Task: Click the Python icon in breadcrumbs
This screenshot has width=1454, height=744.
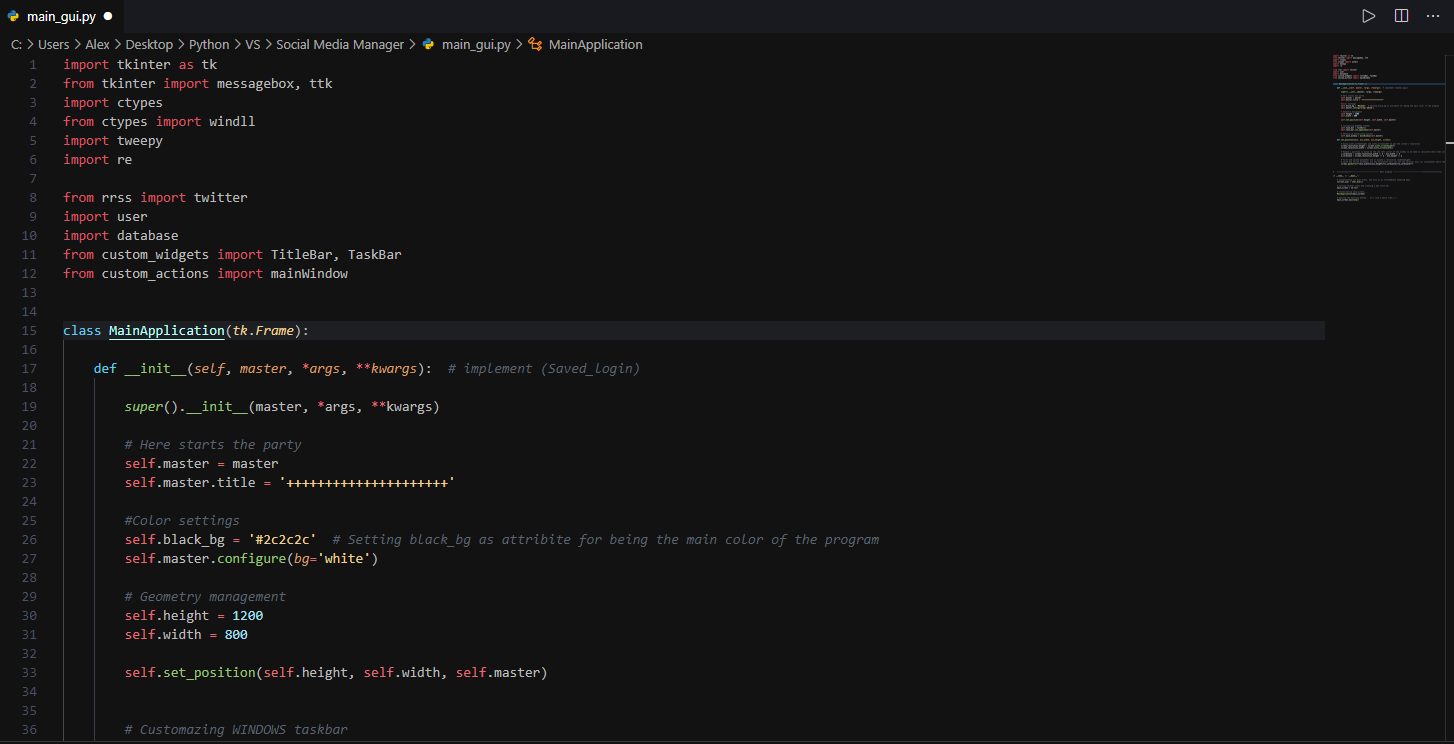Action: point(429,45)
